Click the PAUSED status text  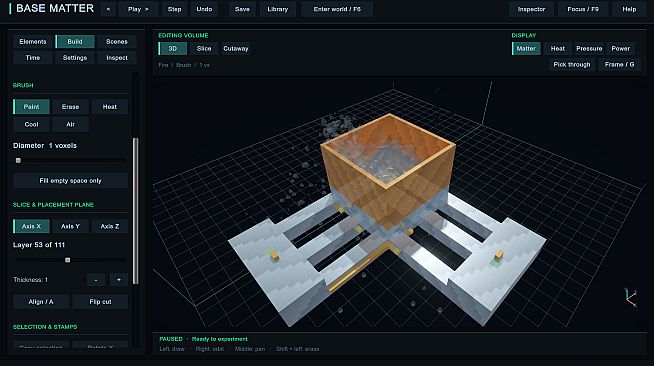pyautogui.click(x=171, y=339)
